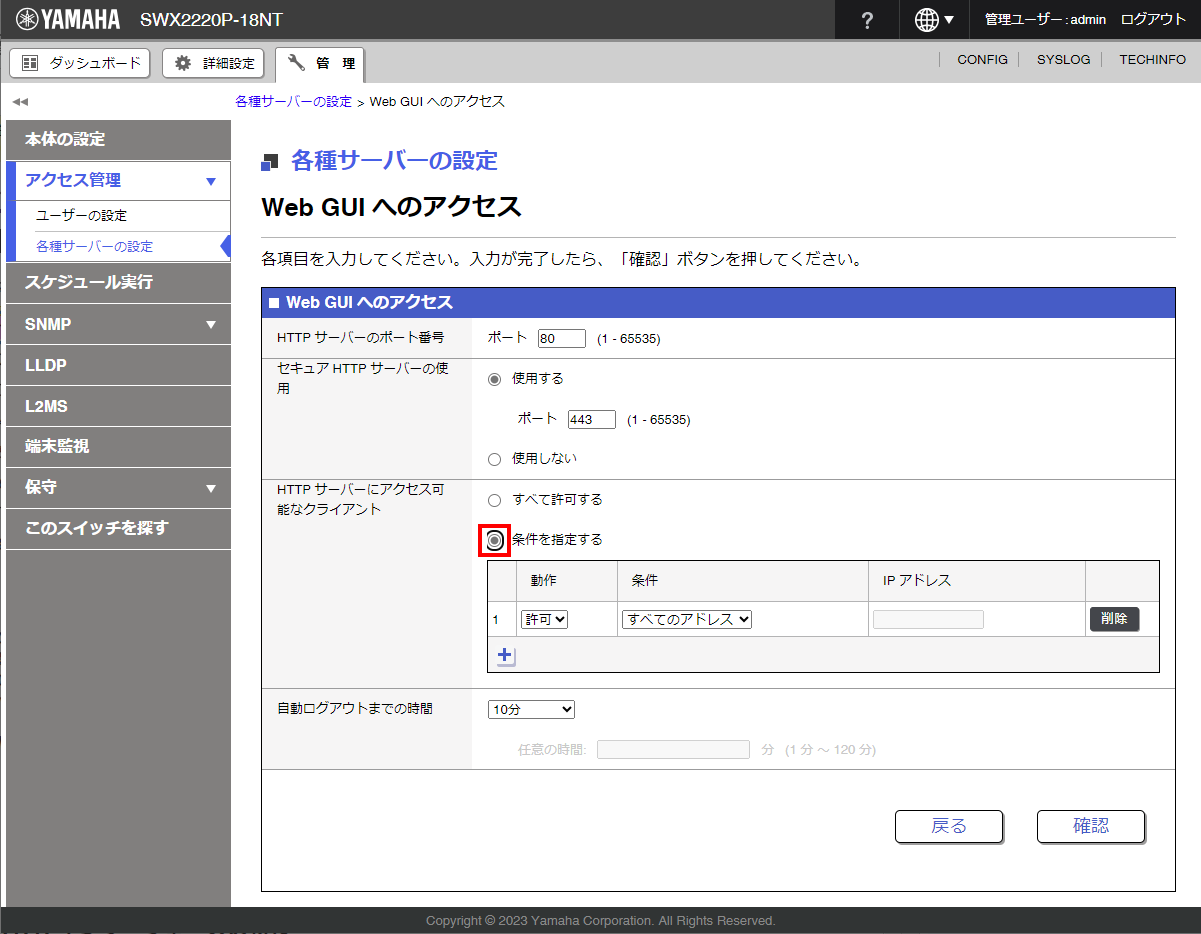Click the HTTP port number field

(561, 339)
